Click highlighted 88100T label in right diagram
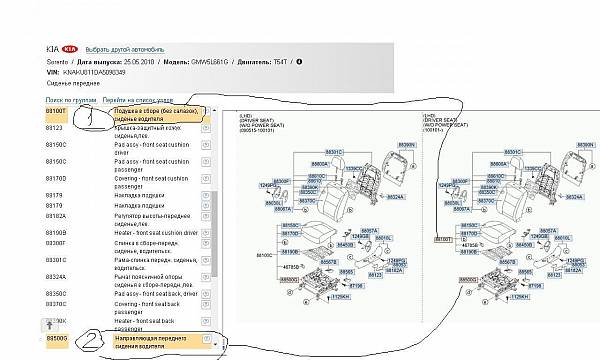The height and width of the screenshot is (360, 600). (x=443, y=239)
